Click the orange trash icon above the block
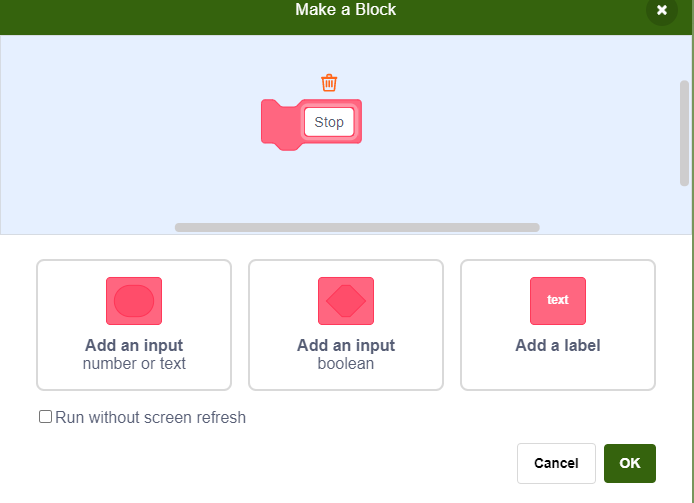The width and height of the screenshot is (694, 503). coord(329,83)
